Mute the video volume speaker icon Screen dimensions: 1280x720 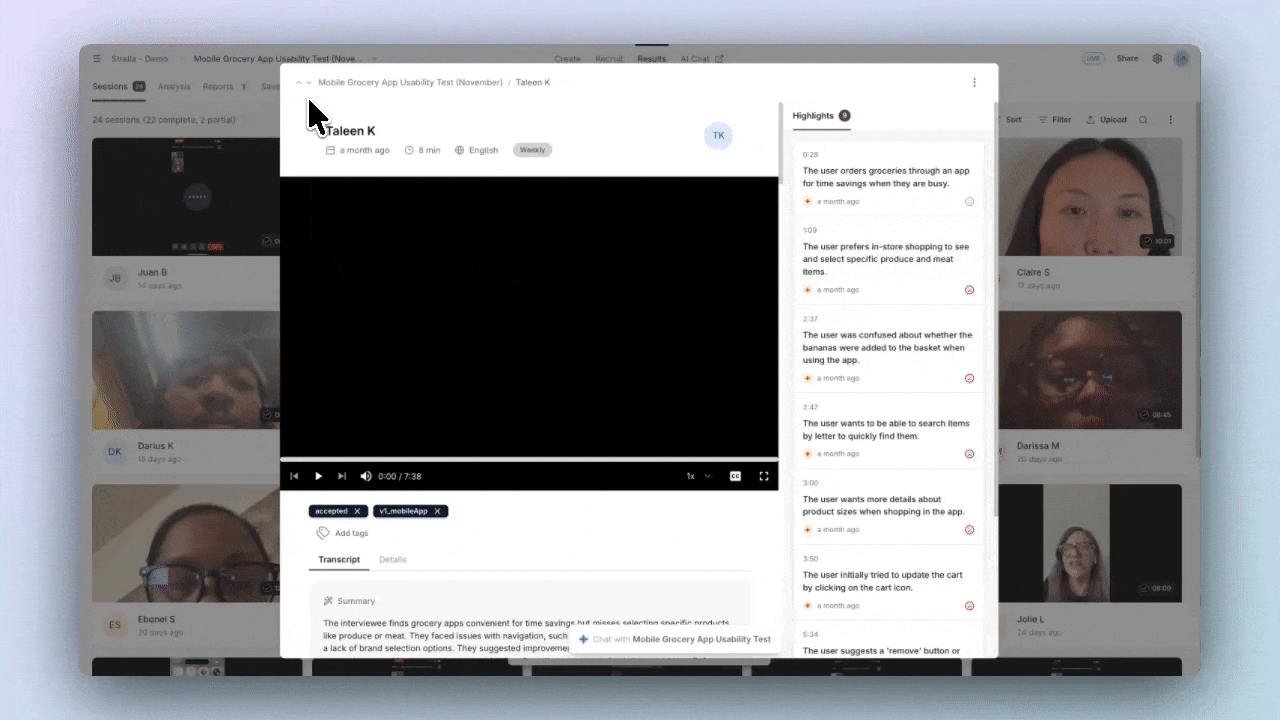[366, 476]
